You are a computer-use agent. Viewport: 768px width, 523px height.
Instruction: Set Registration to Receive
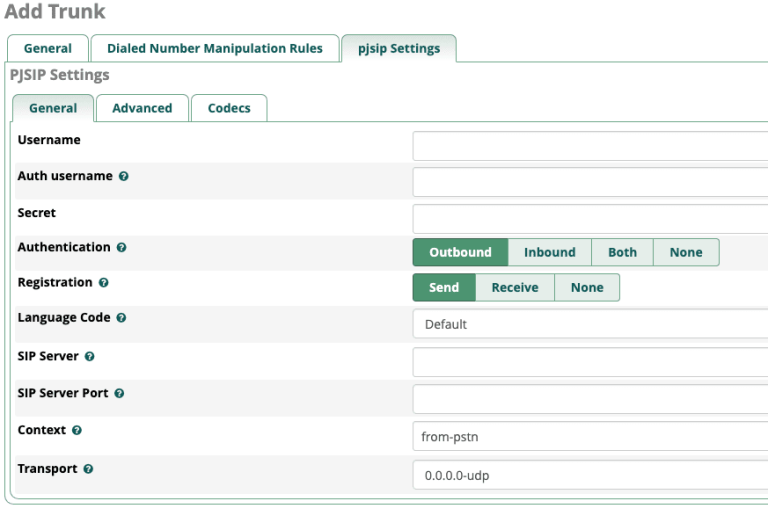(514, 288)
